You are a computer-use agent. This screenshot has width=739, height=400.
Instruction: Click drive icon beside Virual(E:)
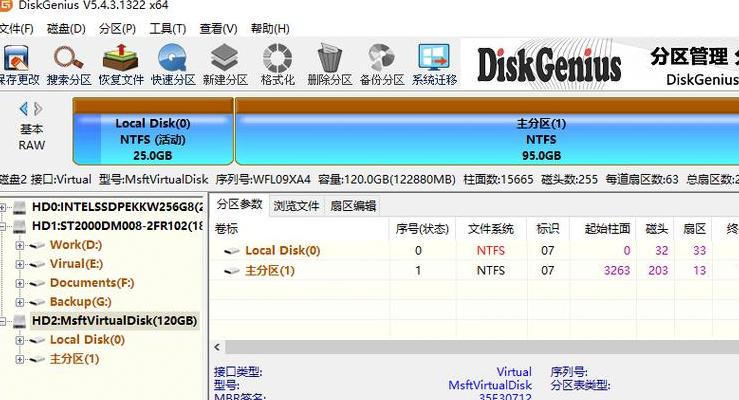pyautogui.click(x=37, y=264)
